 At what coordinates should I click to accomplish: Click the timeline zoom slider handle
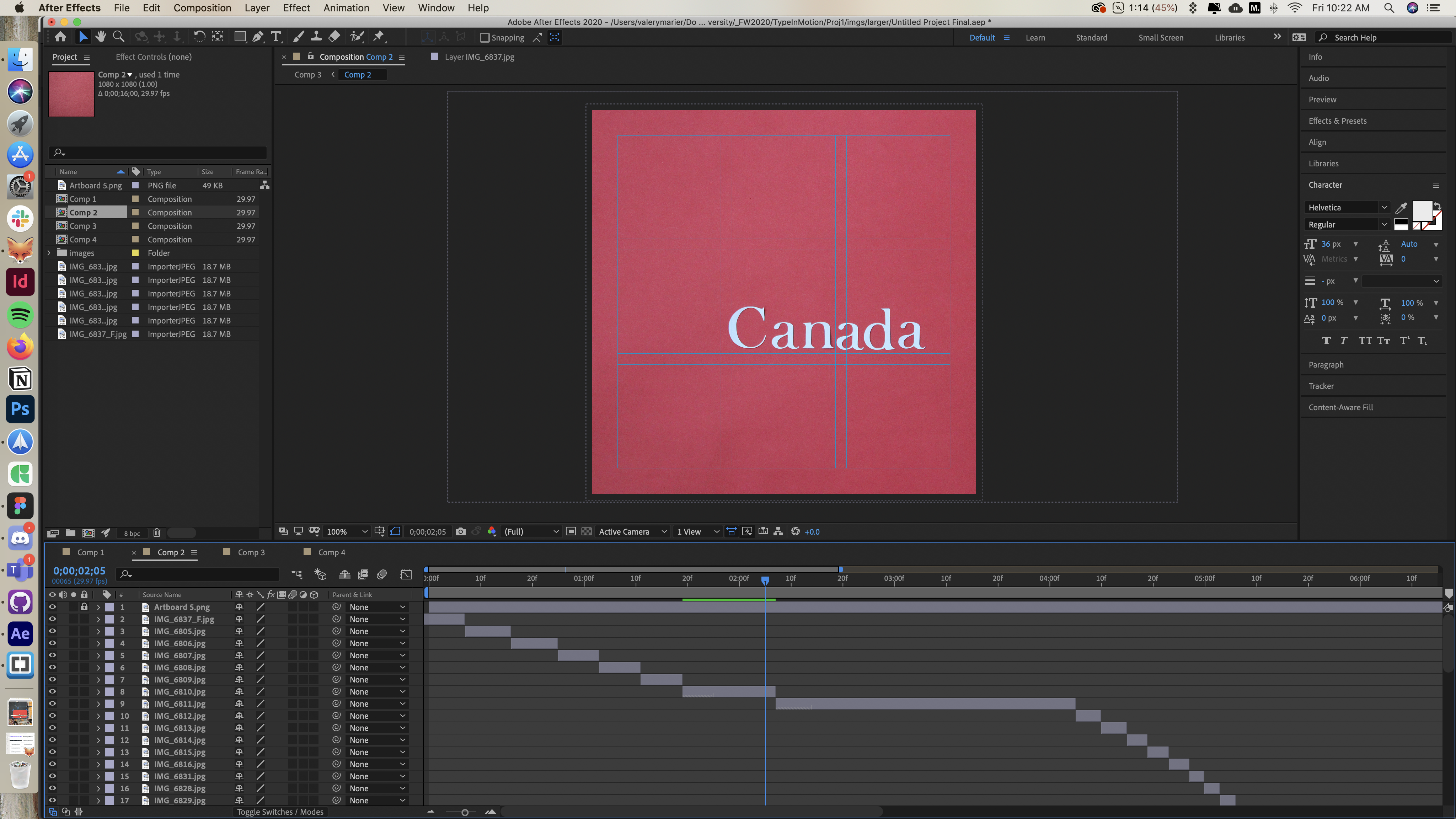[465, 812]
